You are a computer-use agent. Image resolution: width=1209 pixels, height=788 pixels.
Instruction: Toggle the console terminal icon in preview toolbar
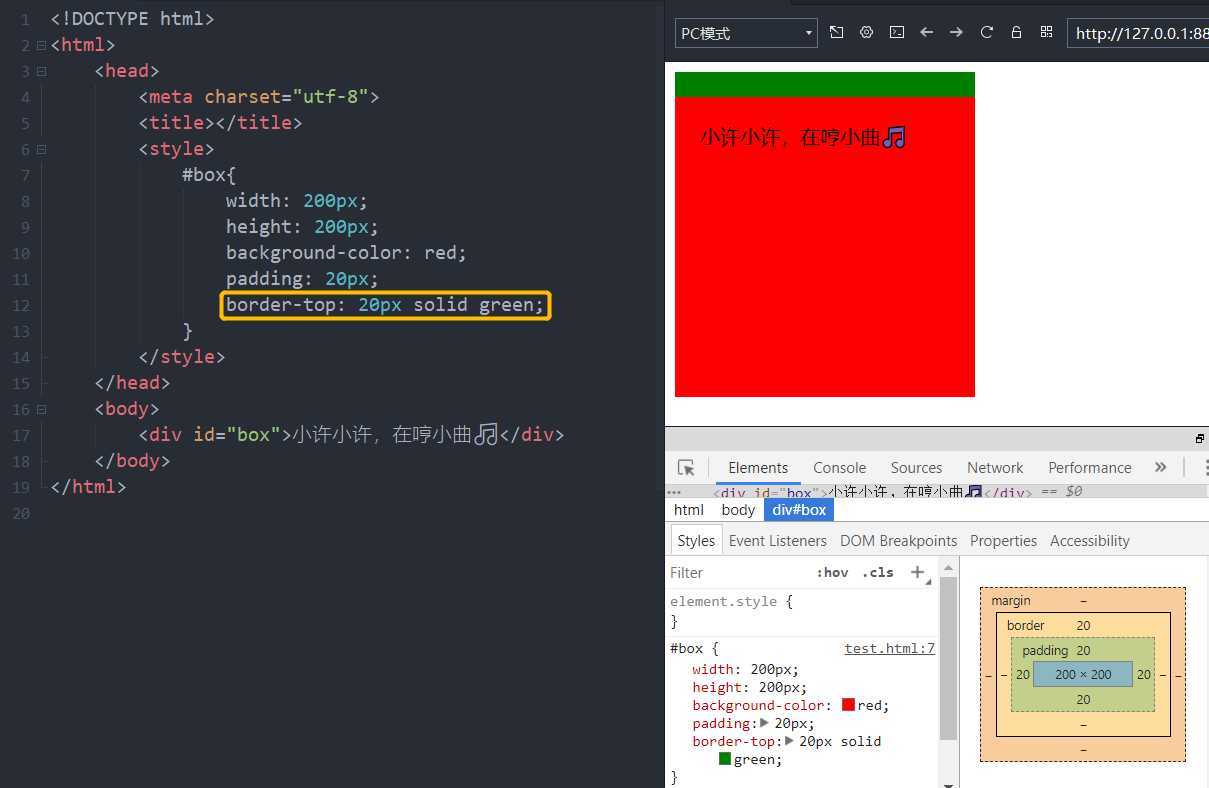[x=897, y=32]
